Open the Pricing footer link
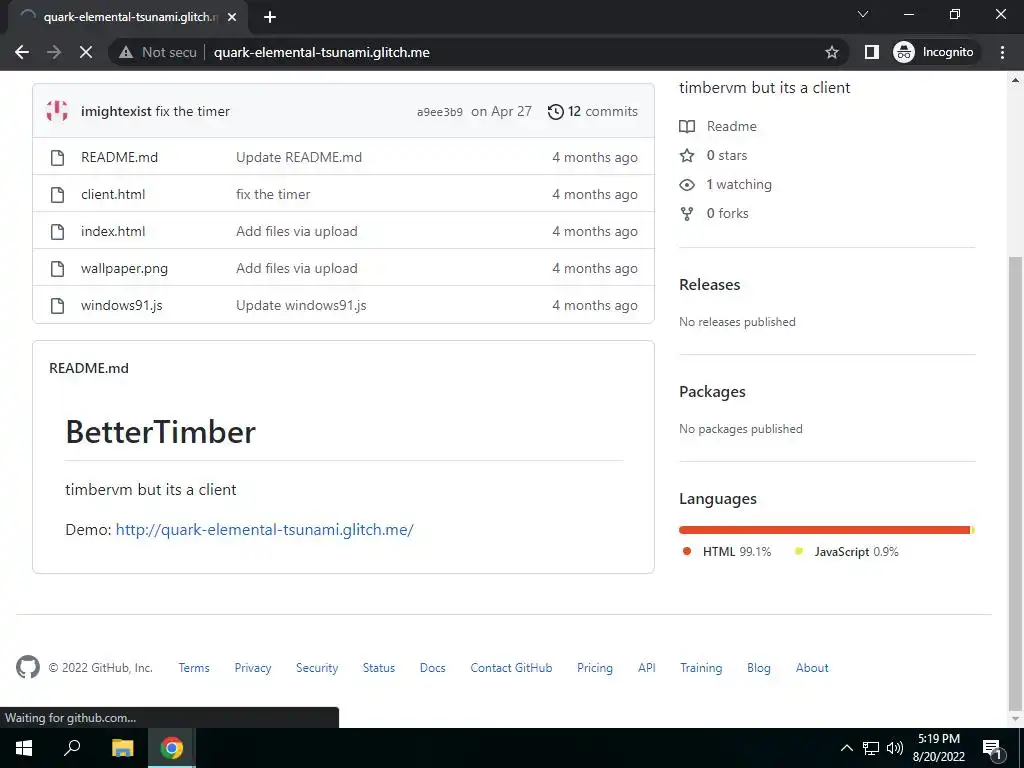Viewport: 1024px width, 768px height. pyautogui.click(x=595, y=668)
